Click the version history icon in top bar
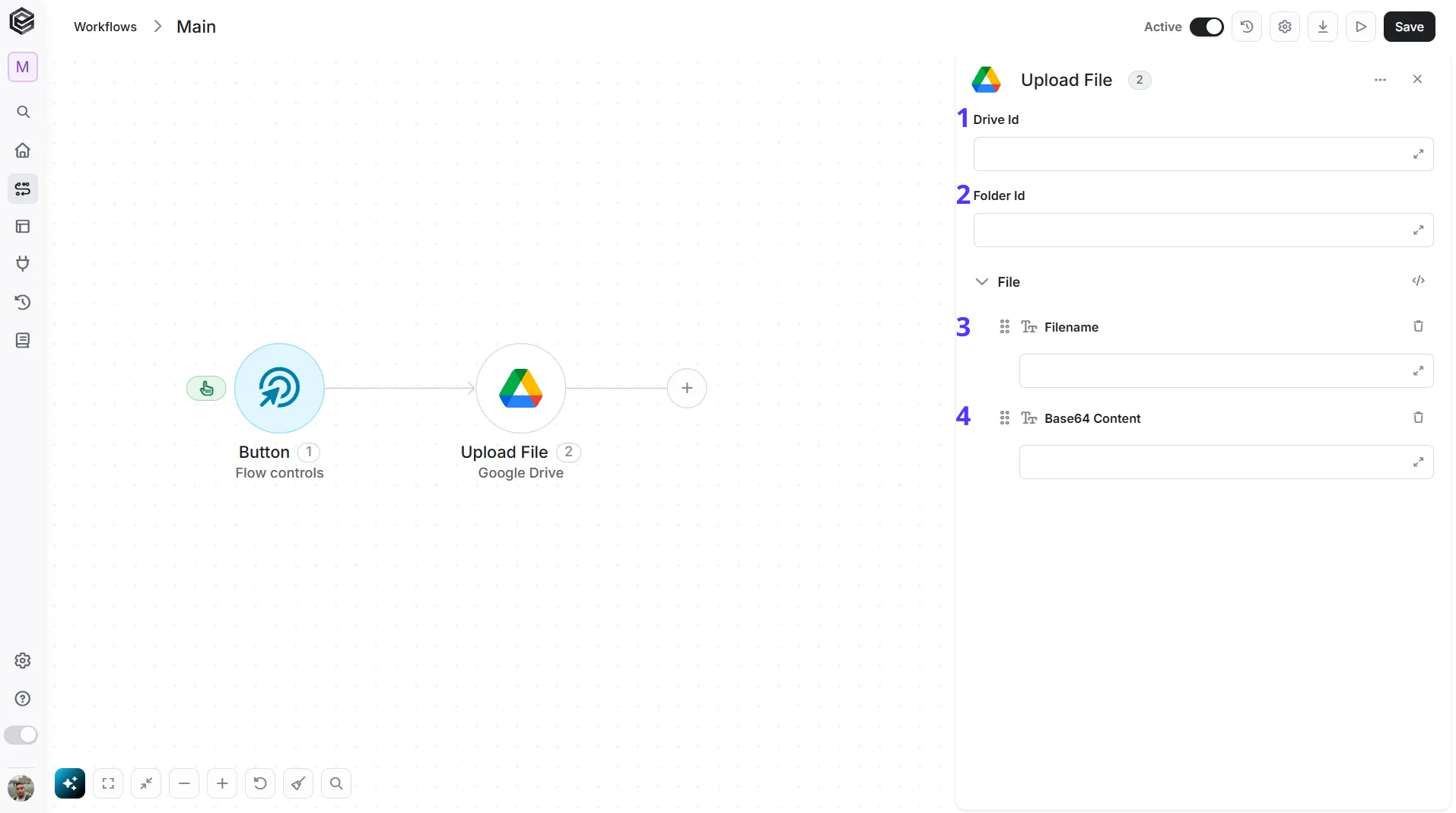The height and width of the screenshot is (813, 1456). 1247,27
